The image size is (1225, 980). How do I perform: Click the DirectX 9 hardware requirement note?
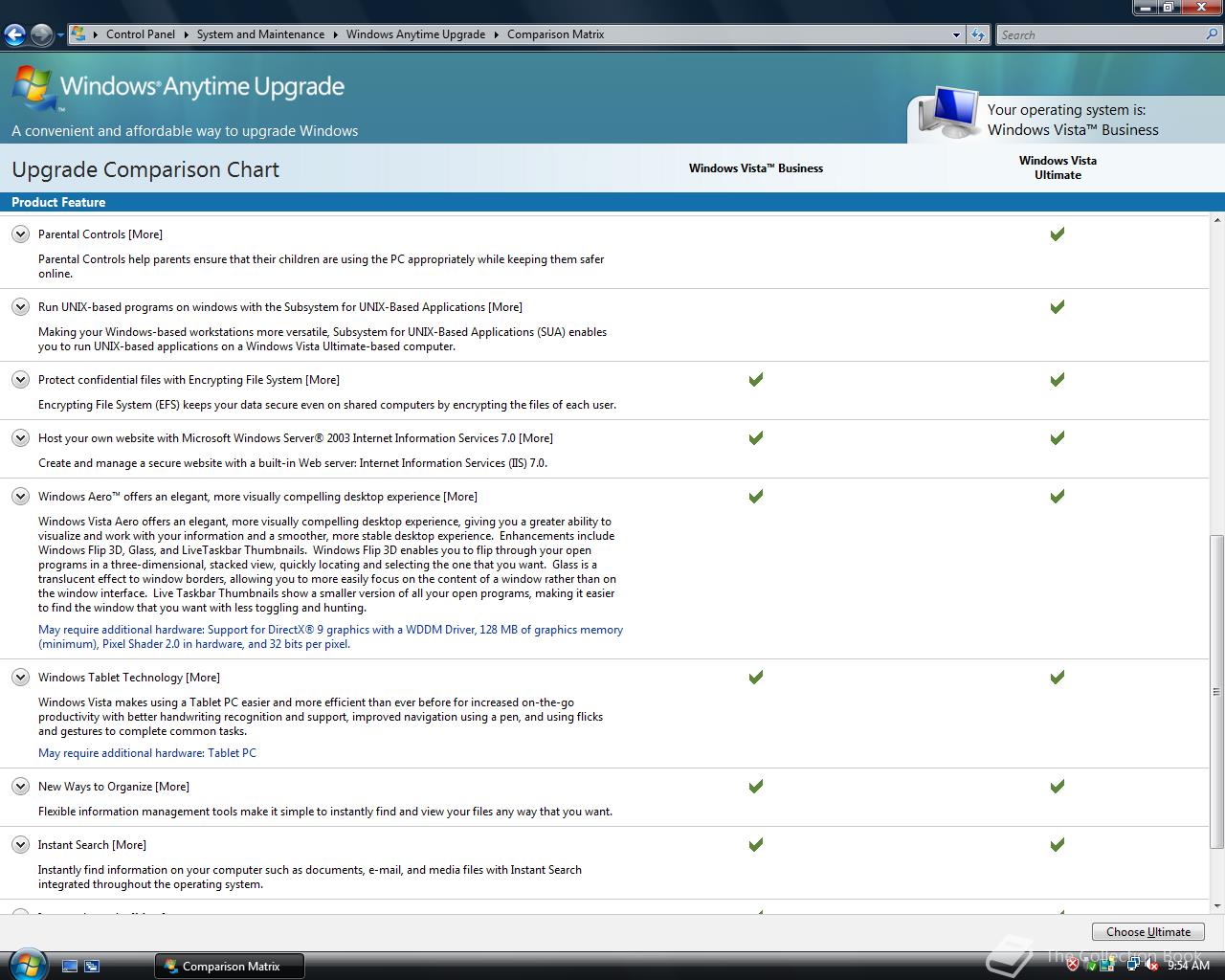[330, 636]
